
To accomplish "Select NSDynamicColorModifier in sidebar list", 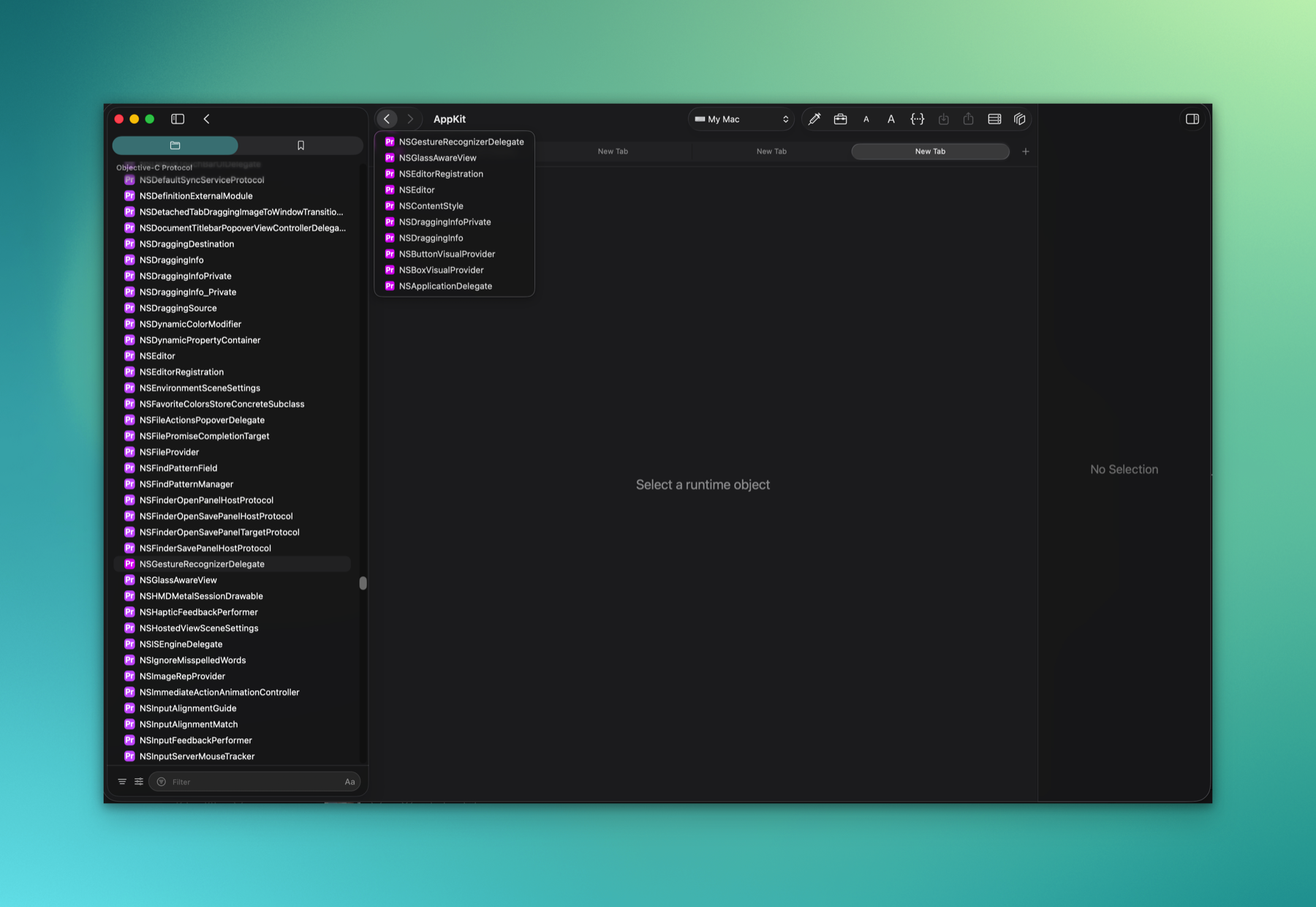I will pyautogui.click(x=232, y=325).
